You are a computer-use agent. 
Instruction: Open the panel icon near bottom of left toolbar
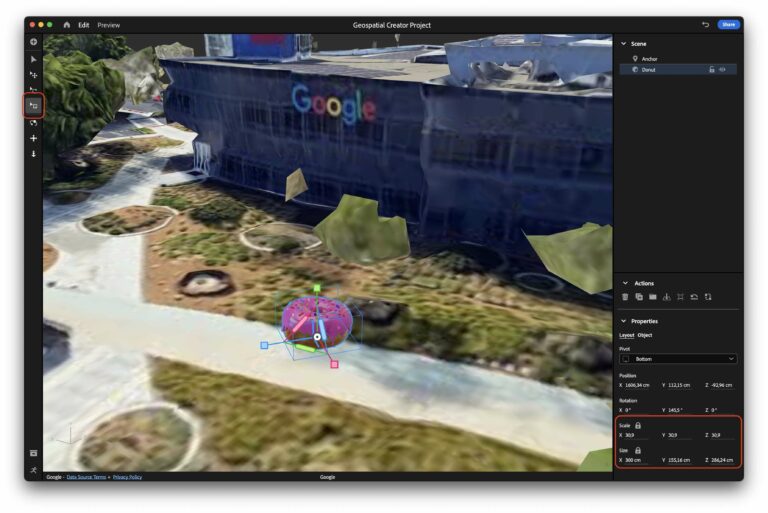[33, 453]
